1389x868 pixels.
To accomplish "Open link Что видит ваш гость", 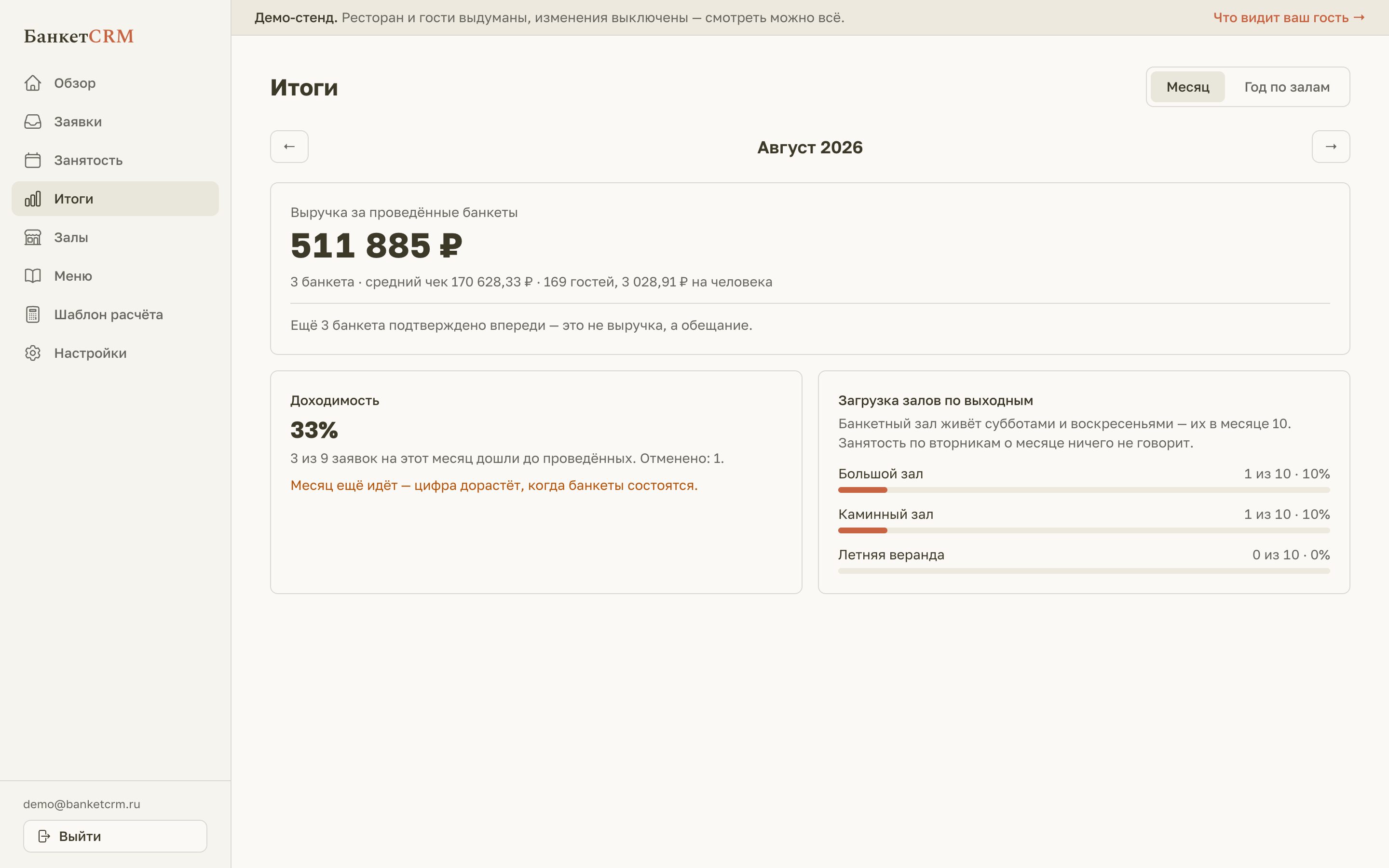I will (x=1289, y=18).
